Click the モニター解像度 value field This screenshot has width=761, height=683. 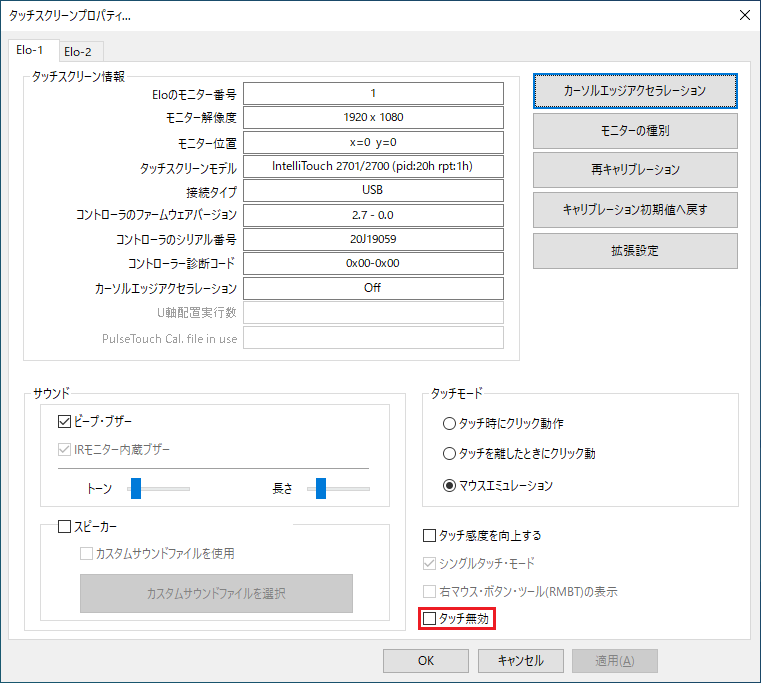[x=373, y=118]
